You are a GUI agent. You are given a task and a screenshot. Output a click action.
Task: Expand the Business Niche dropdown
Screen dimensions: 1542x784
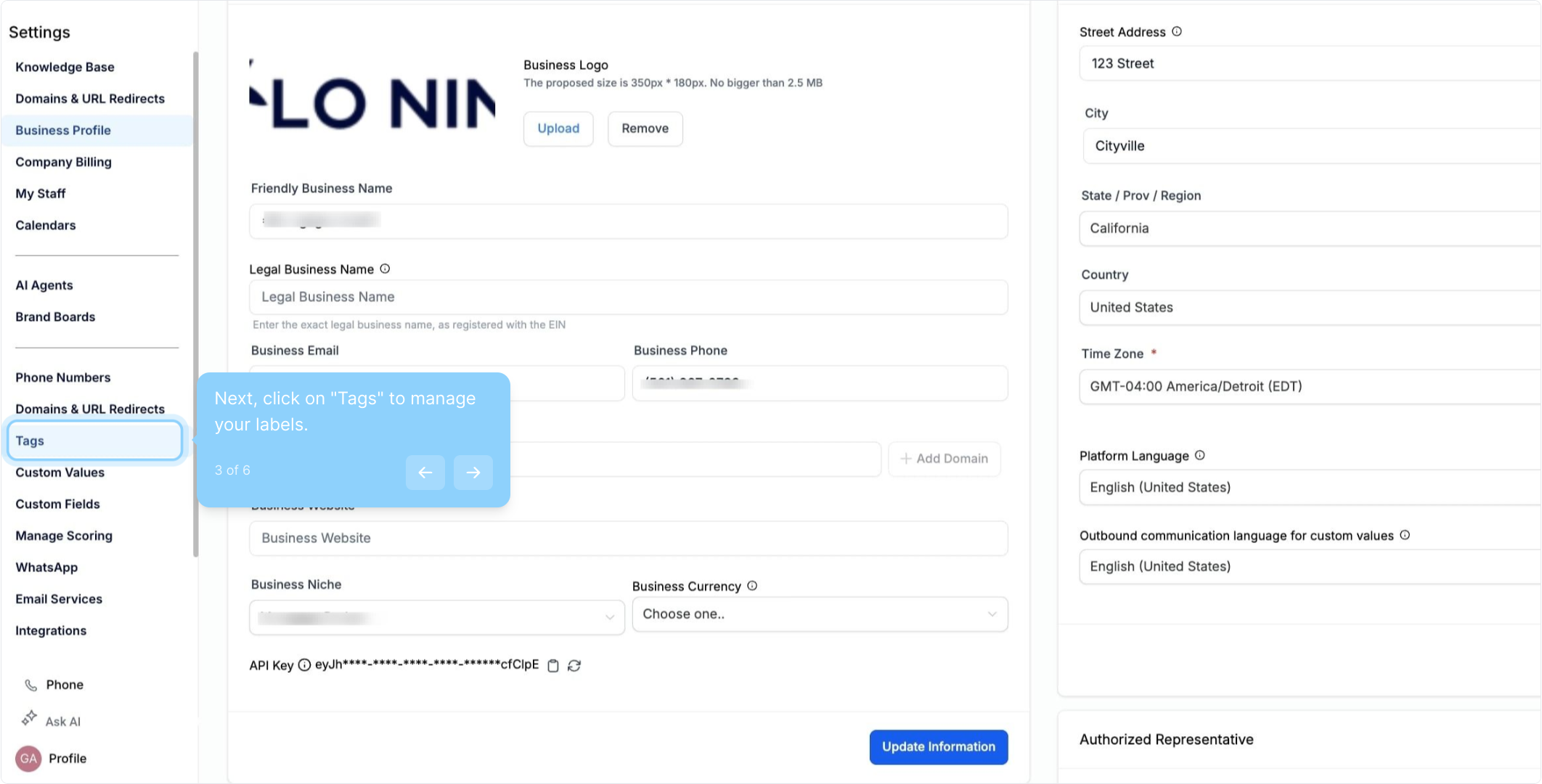pyautogui.click(x=436, y=618)
